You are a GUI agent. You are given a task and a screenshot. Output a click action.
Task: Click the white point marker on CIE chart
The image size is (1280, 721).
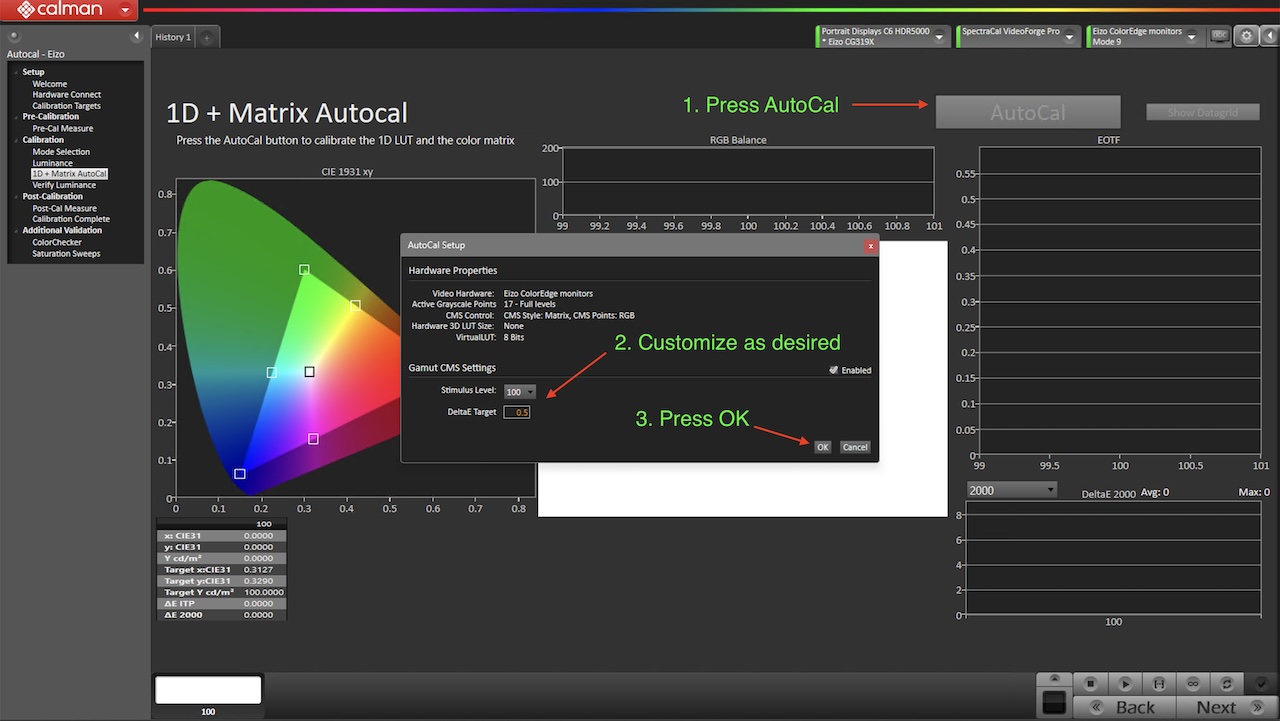(x=309, y=372)
